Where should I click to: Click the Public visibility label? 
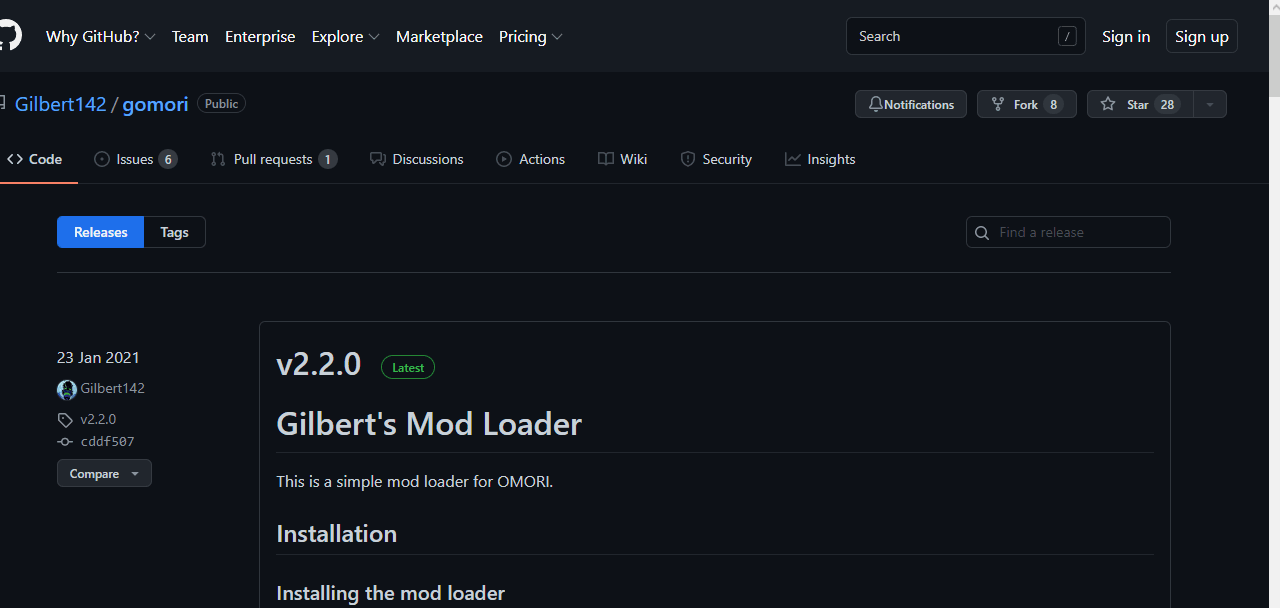221,103
